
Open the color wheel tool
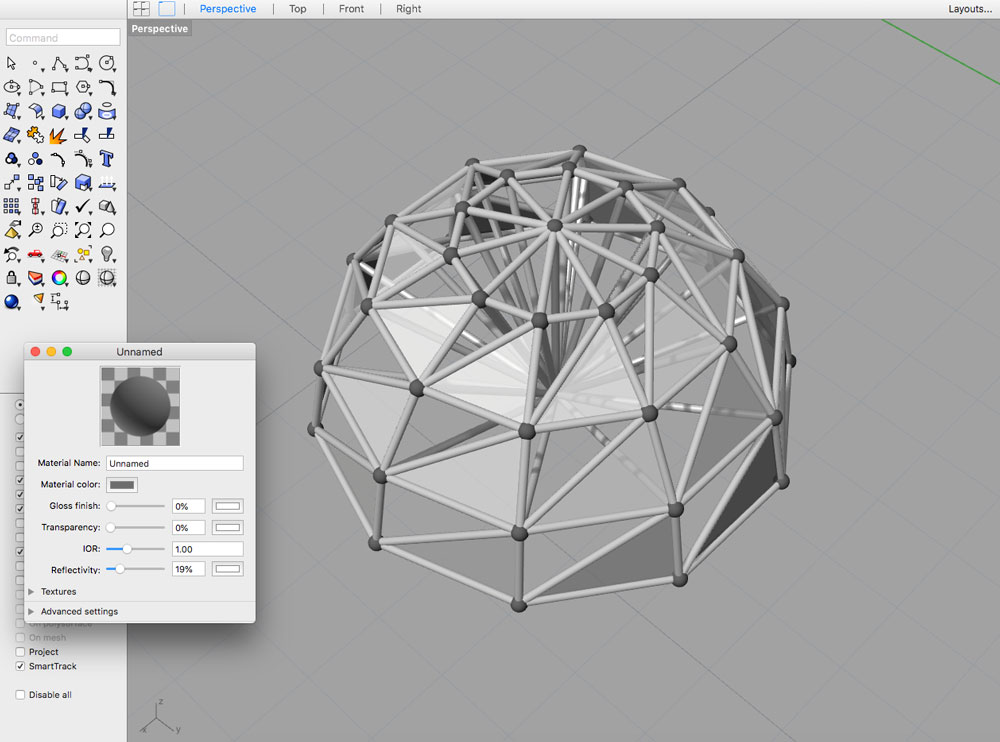pyautogui.click(x=59, y=278)
